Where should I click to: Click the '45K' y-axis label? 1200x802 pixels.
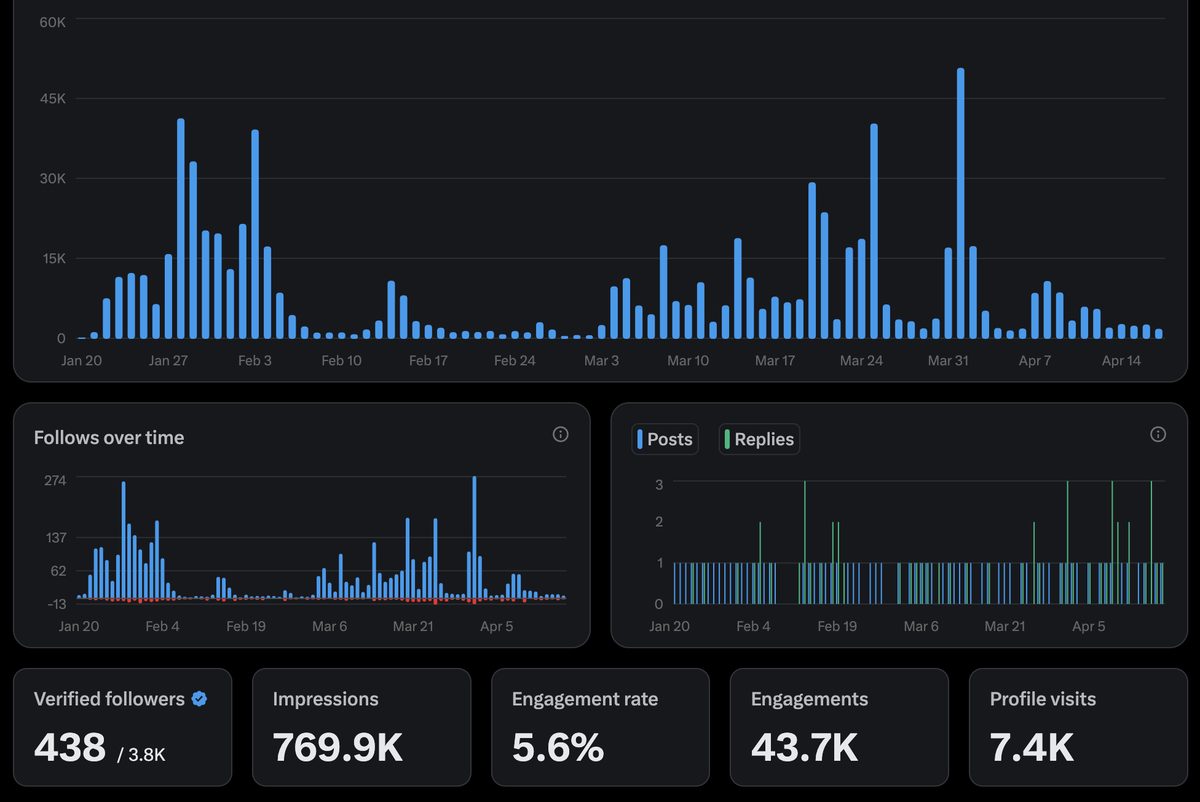pyautogui.click(x=53, y=99)
